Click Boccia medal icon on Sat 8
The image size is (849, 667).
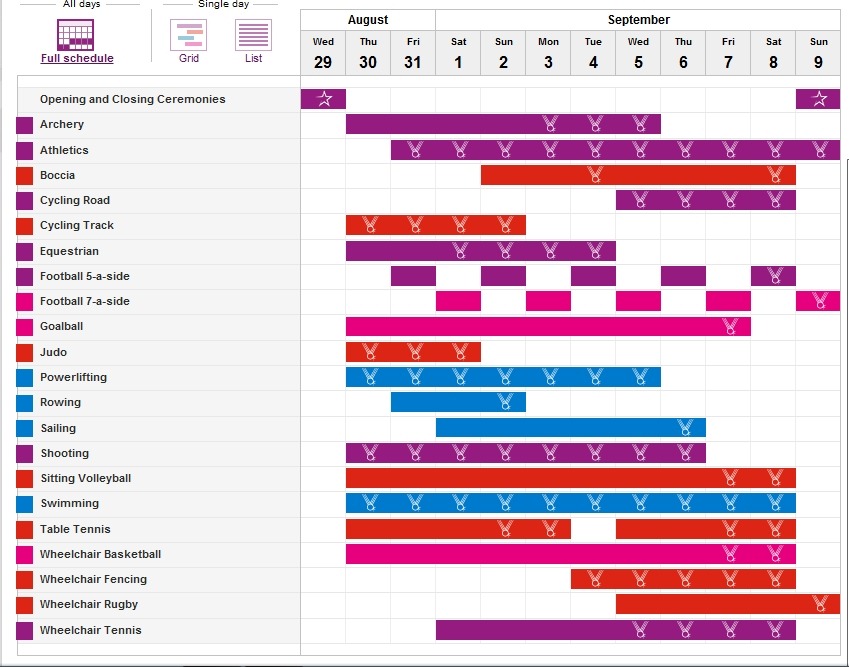coord(775,175)
